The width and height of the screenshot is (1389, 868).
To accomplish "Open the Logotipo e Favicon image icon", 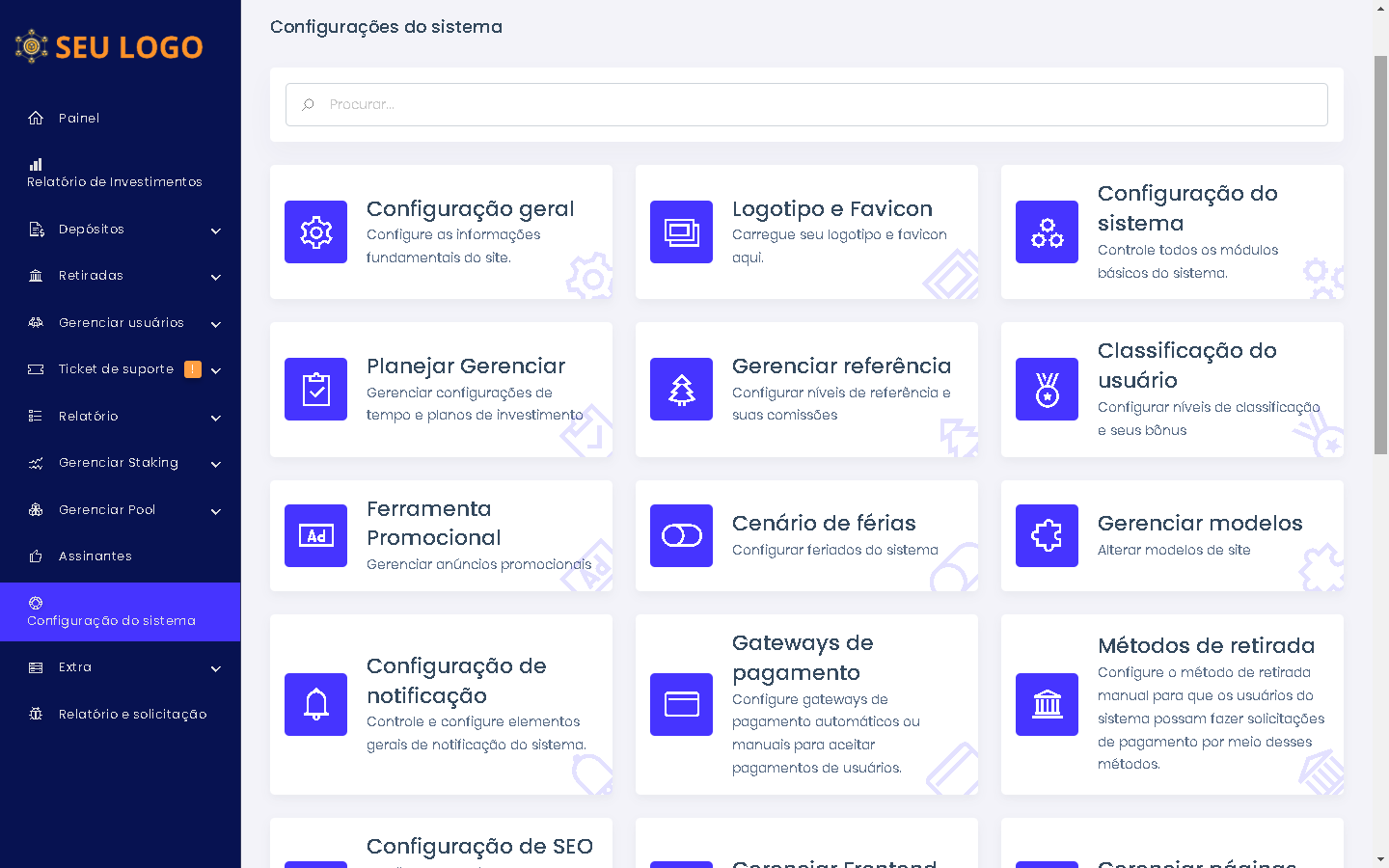I will coord(681,231).
